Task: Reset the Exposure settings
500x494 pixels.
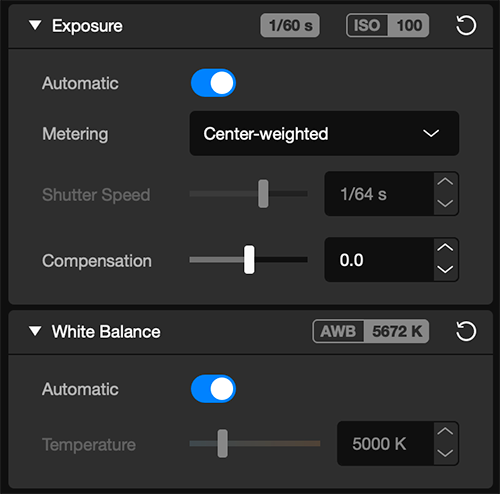Action: [x=466, y=25]
